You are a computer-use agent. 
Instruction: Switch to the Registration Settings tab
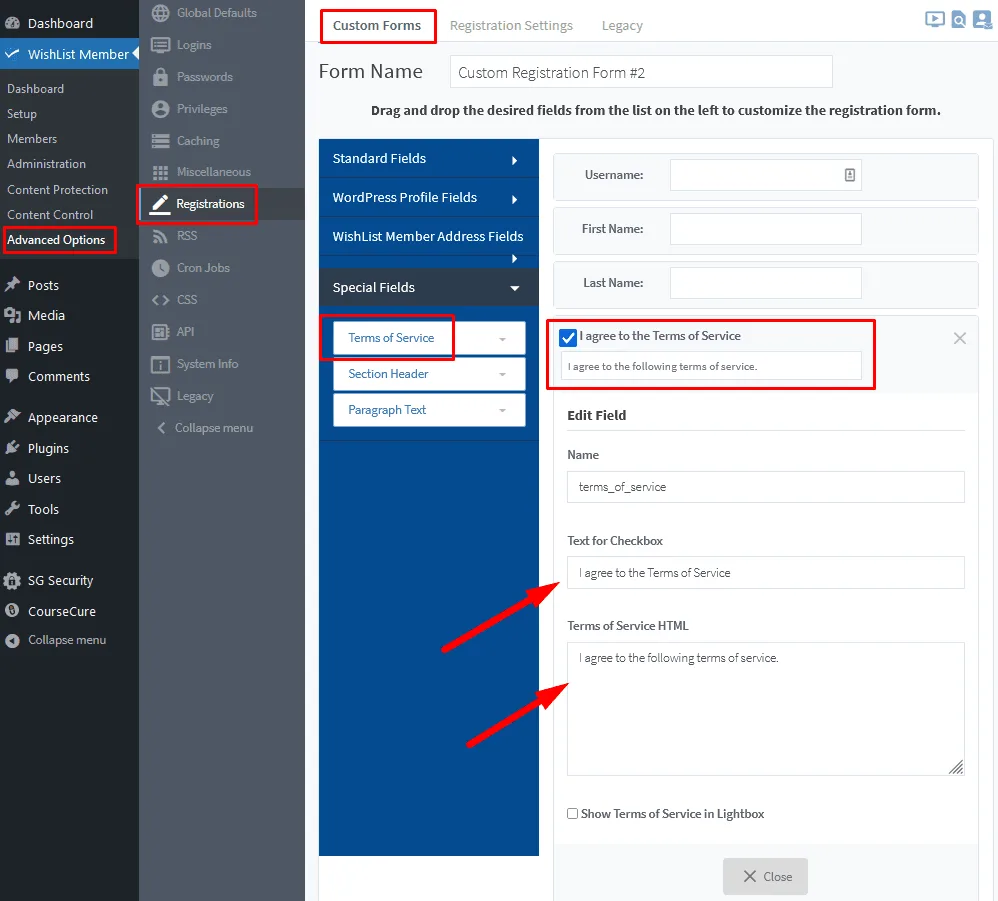tap(511, 26)
